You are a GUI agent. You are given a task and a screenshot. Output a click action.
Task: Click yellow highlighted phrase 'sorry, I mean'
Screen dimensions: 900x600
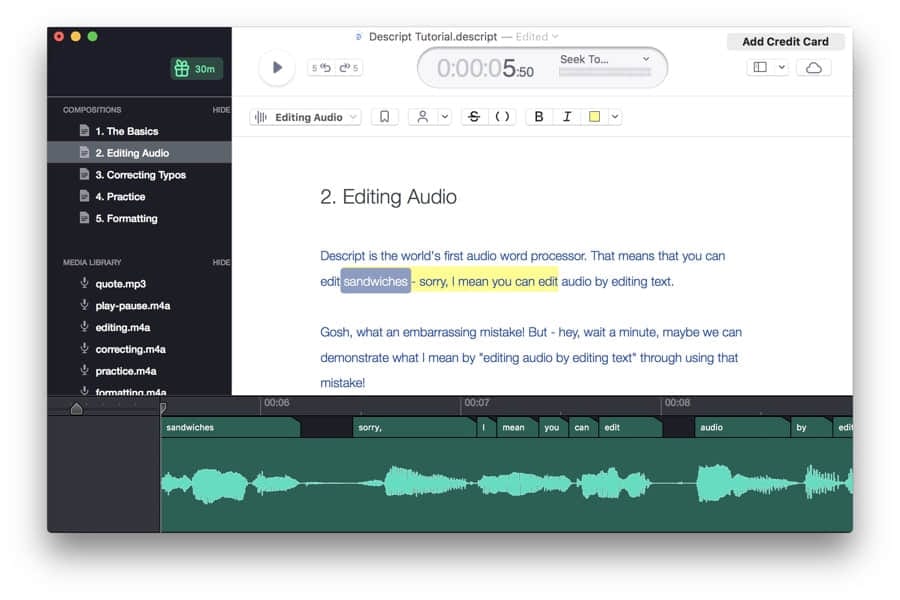[x=453, y=281]
